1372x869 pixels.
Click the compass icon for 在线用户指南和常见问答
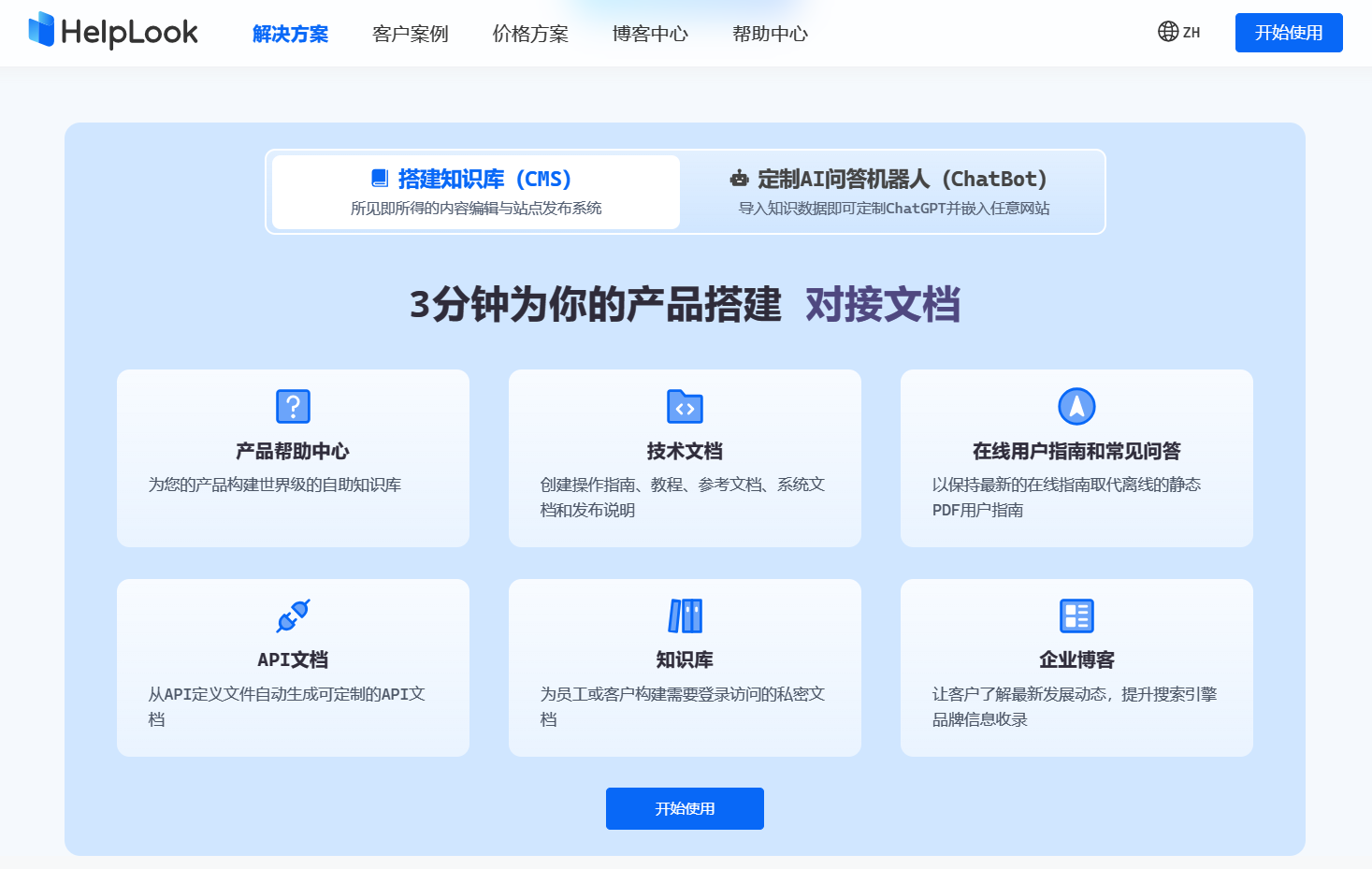(x=1076, y=406)
